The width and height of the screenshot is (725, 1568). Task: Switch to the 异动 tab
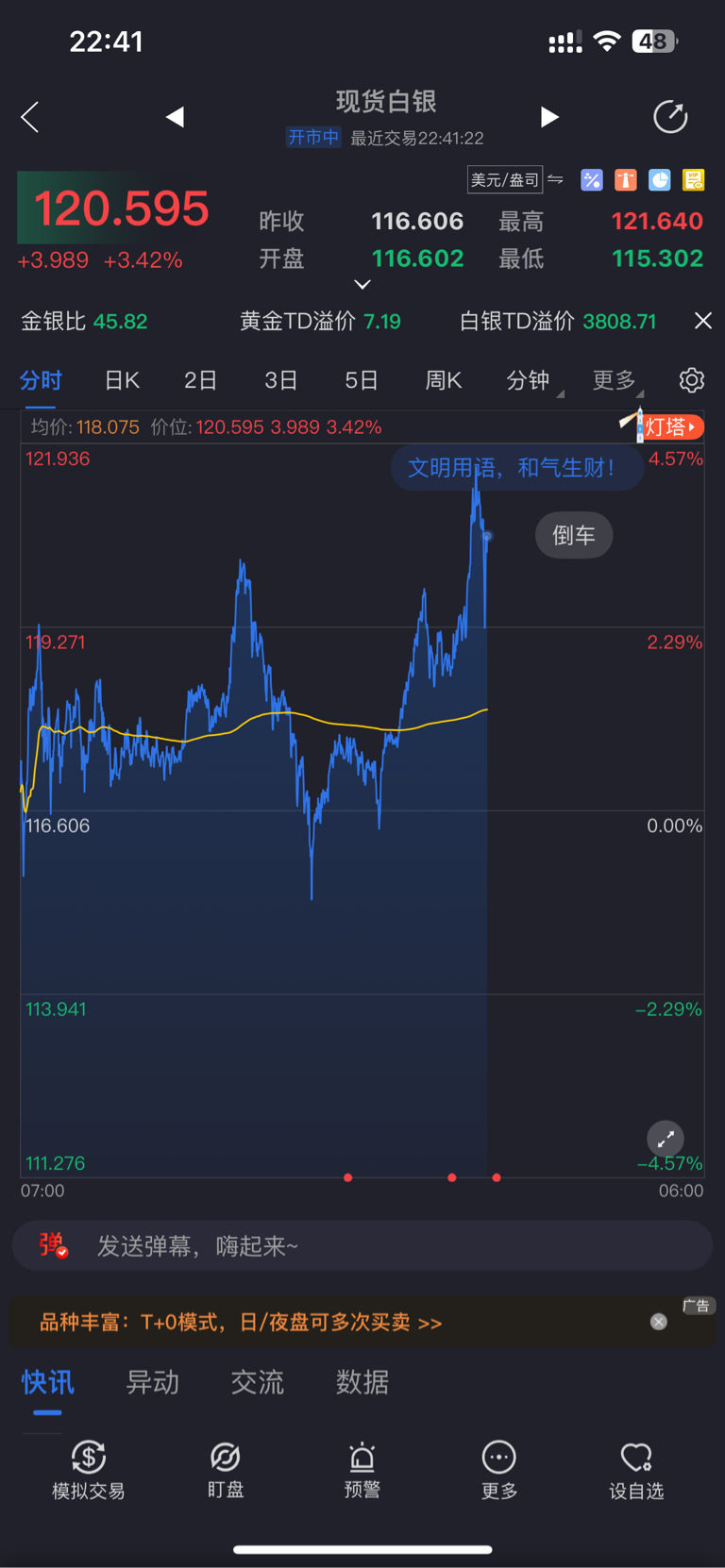pos(153,1382)
